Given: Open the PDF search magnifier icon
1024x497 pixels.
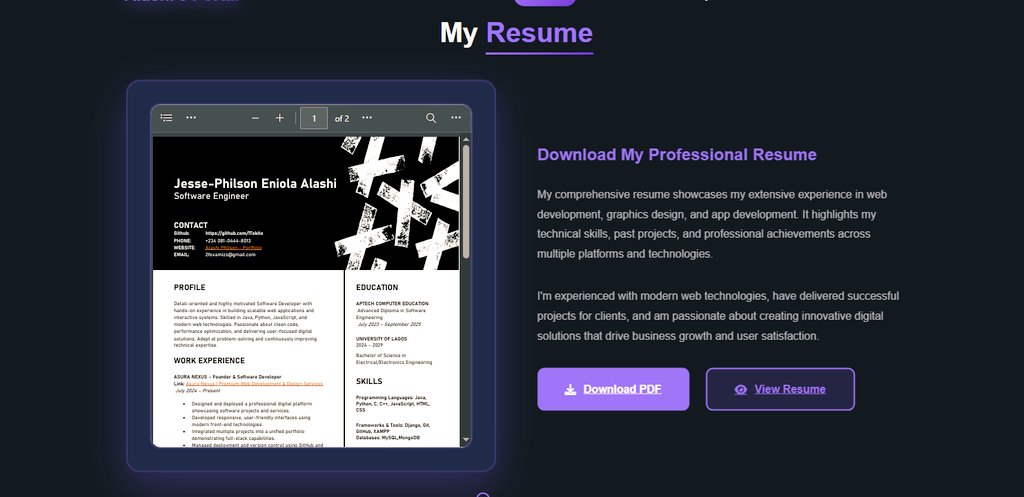Looking at the screenshot, I should (x=431, y=118).
